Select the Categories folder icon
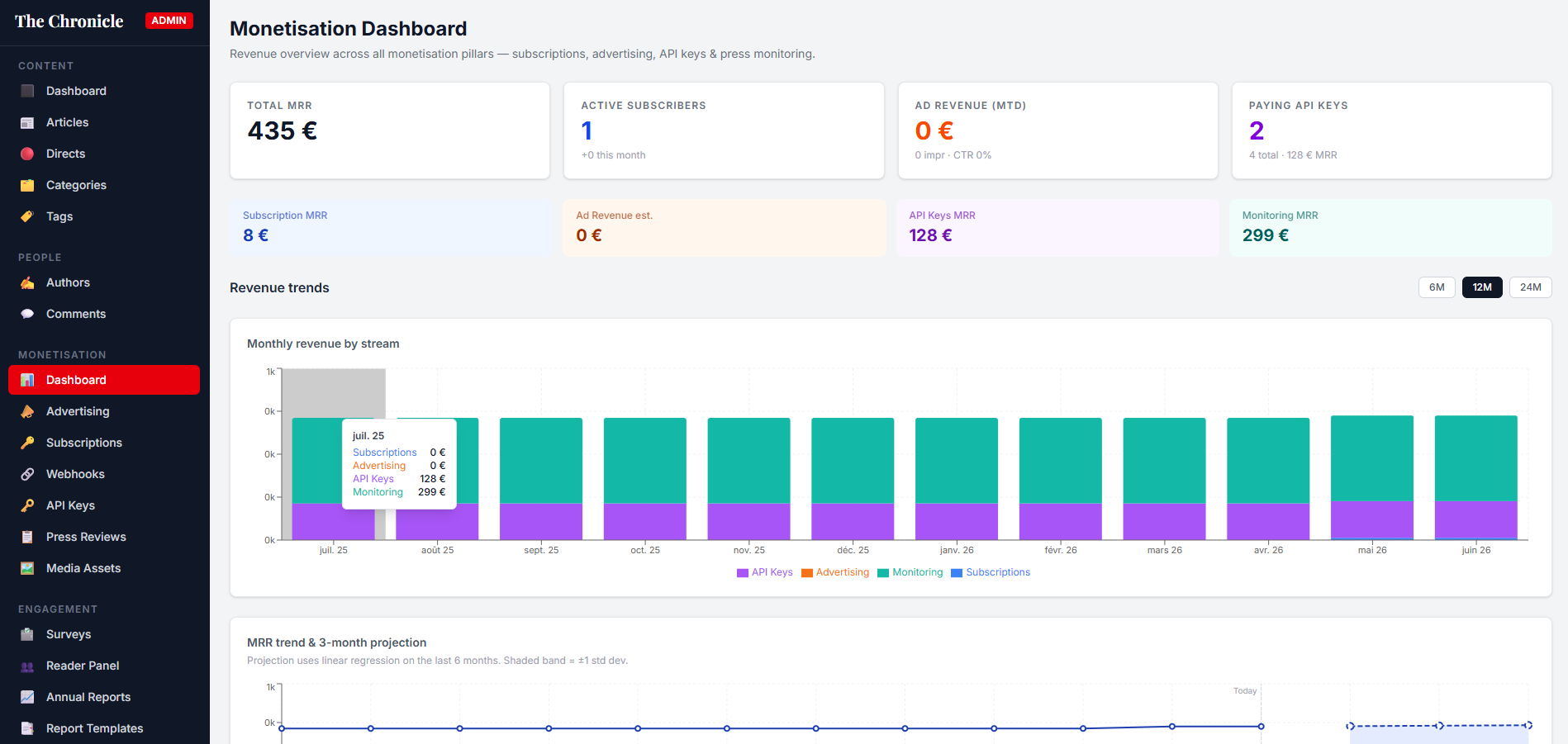 [x=27, y=185]
